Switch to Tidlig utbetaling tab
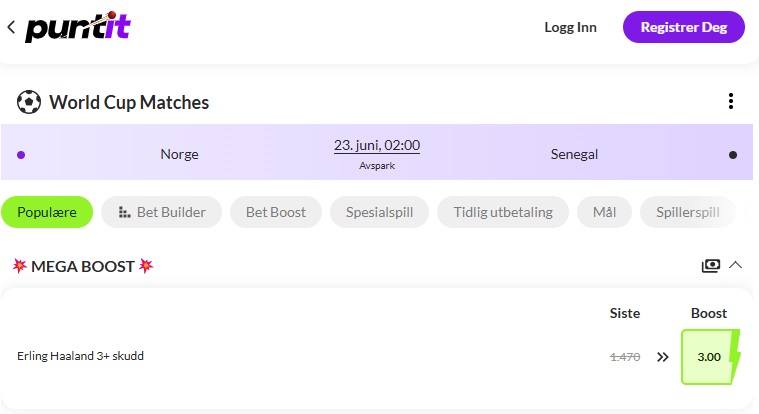 click(503, 212)
